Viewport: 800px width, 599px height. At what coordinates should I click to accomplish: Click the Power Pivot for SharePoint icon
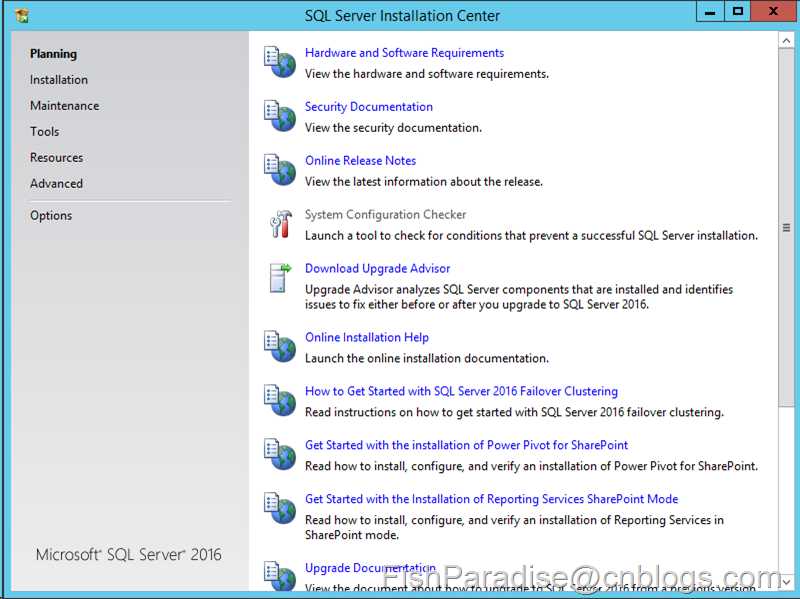pyautogui.click(x=280, y=455)
